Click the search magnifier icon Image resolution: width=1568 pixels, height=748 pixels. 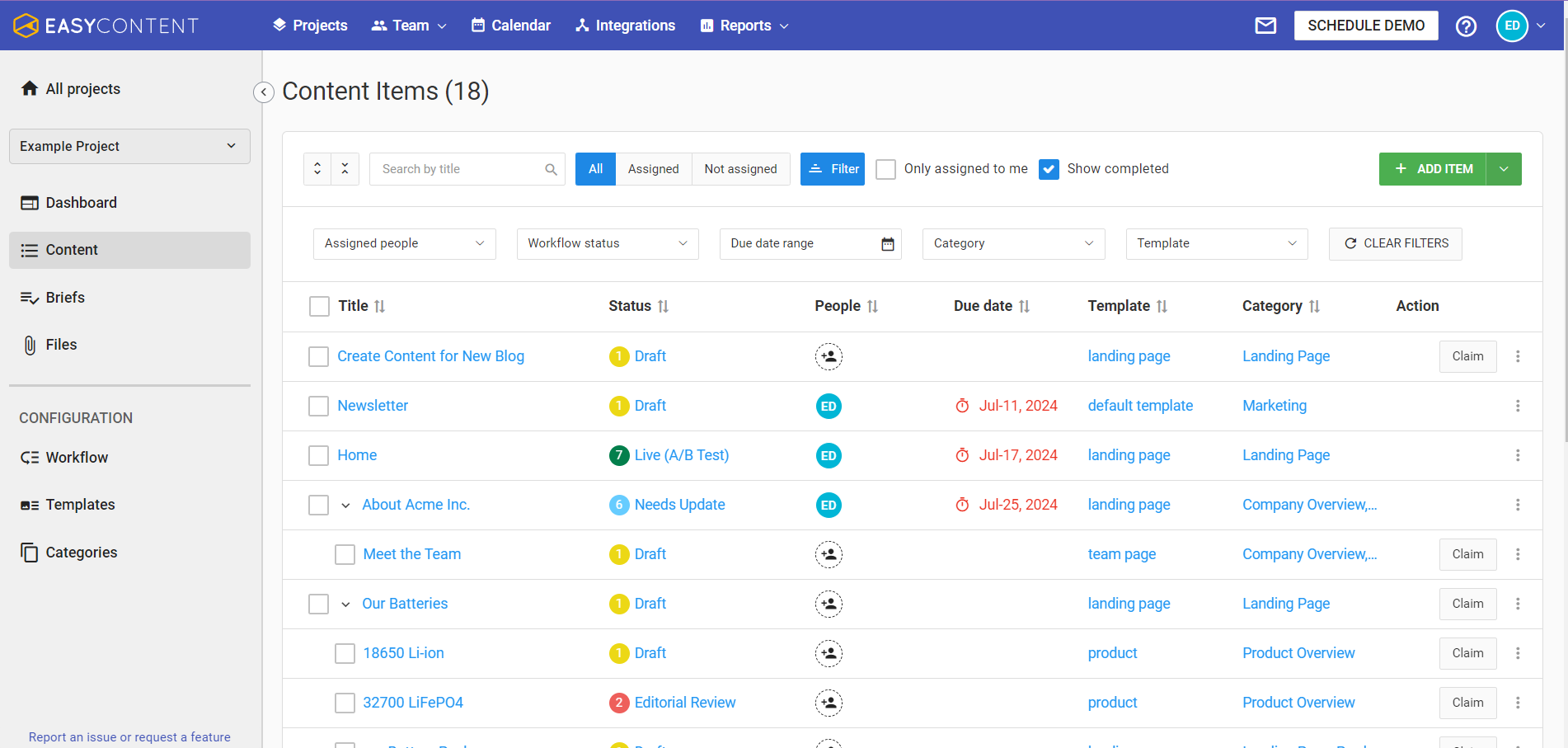click(551, 169)
